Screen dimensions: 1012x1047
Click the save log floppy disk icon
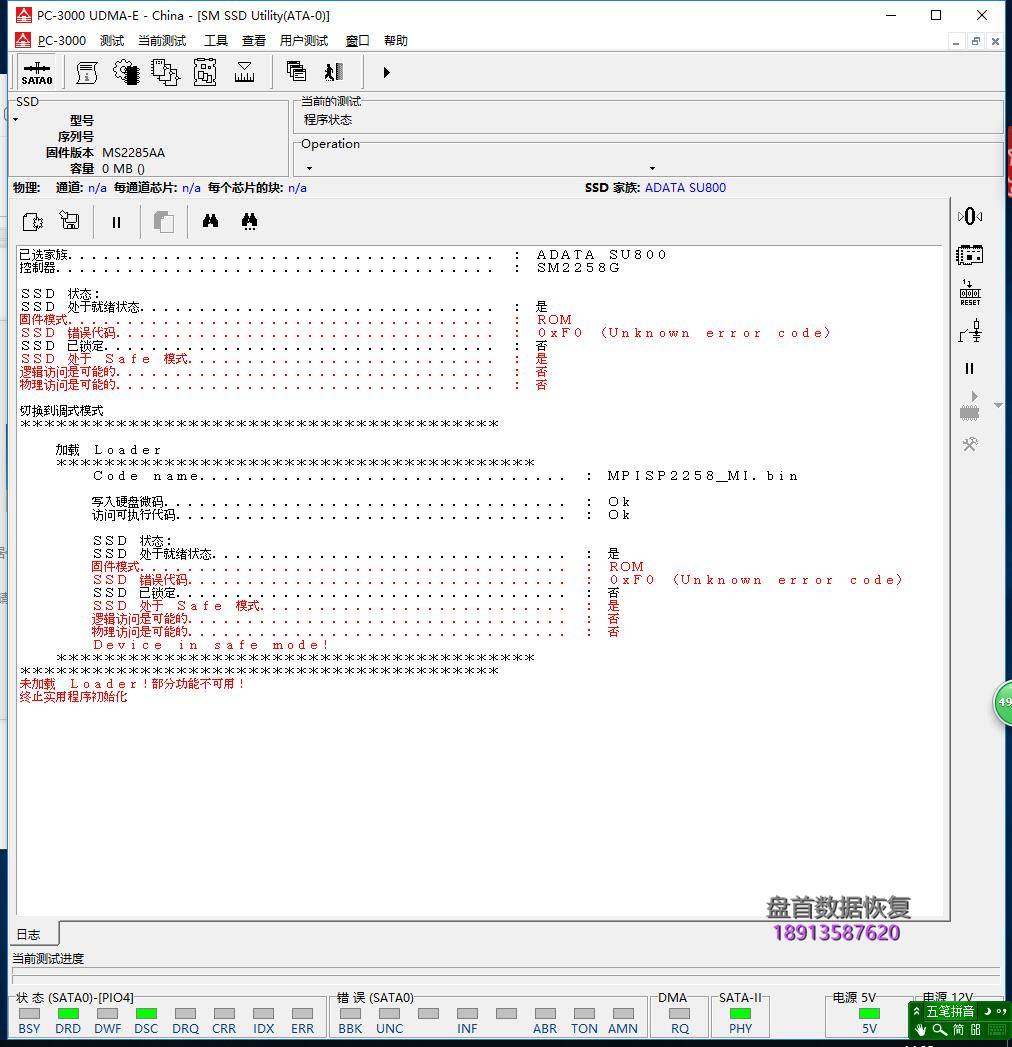click(70, 222)
